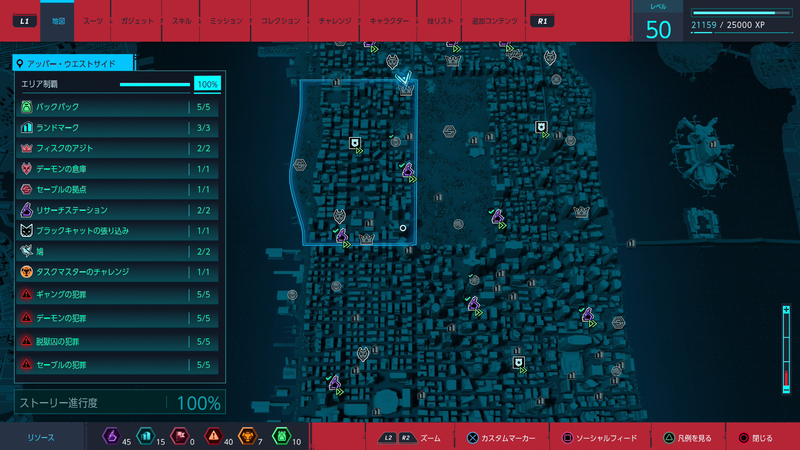The width and height of the screenshot is (800, 450).
Task: Click the アッパー・ウエストサイド location pin icon
Action: click(19, 63)
